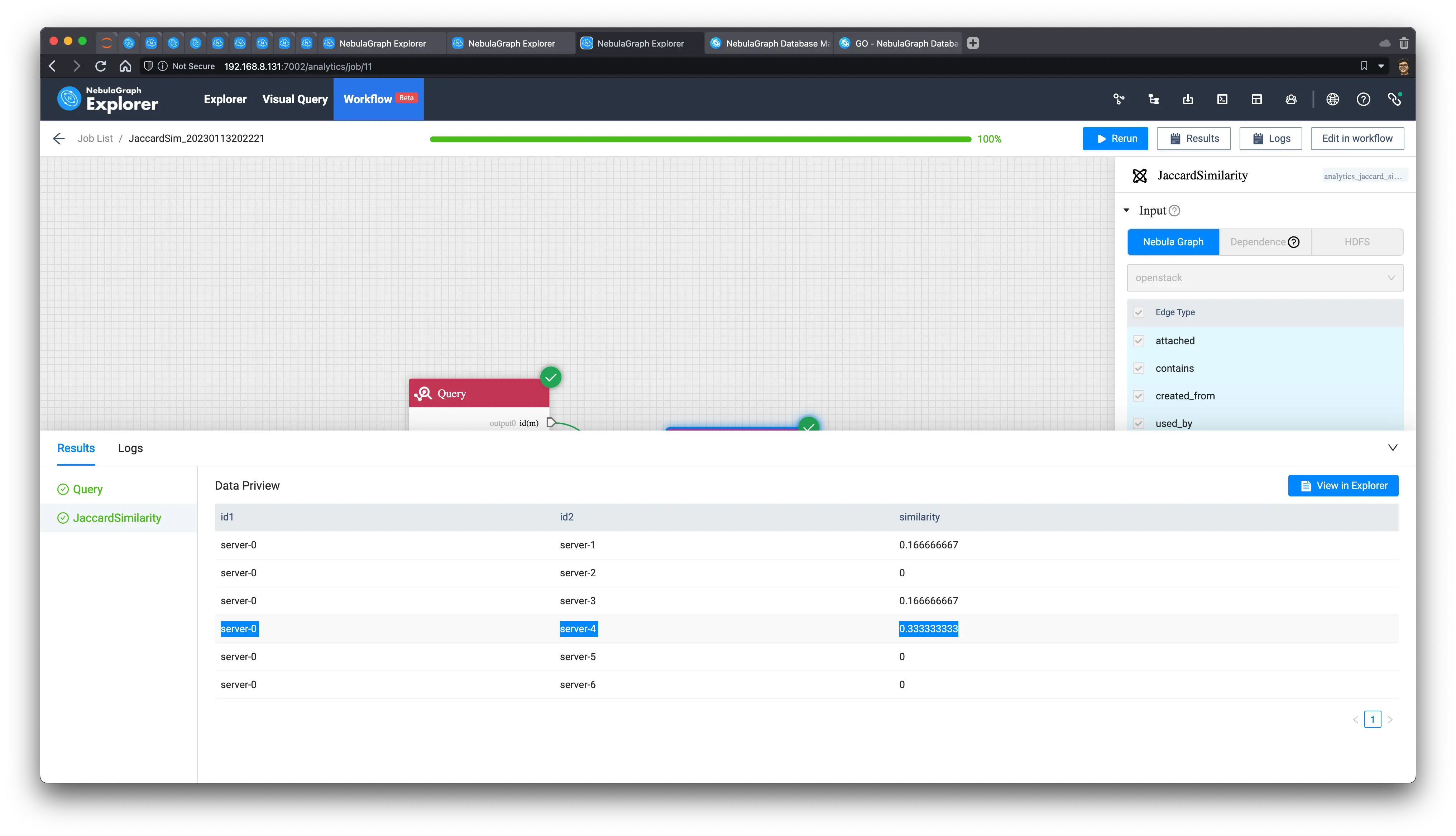The width and height of the screenshot is (1456, 836).
Task: Click the browser dropdown arrow beside bookmark
Action: tap(1381, 67)
